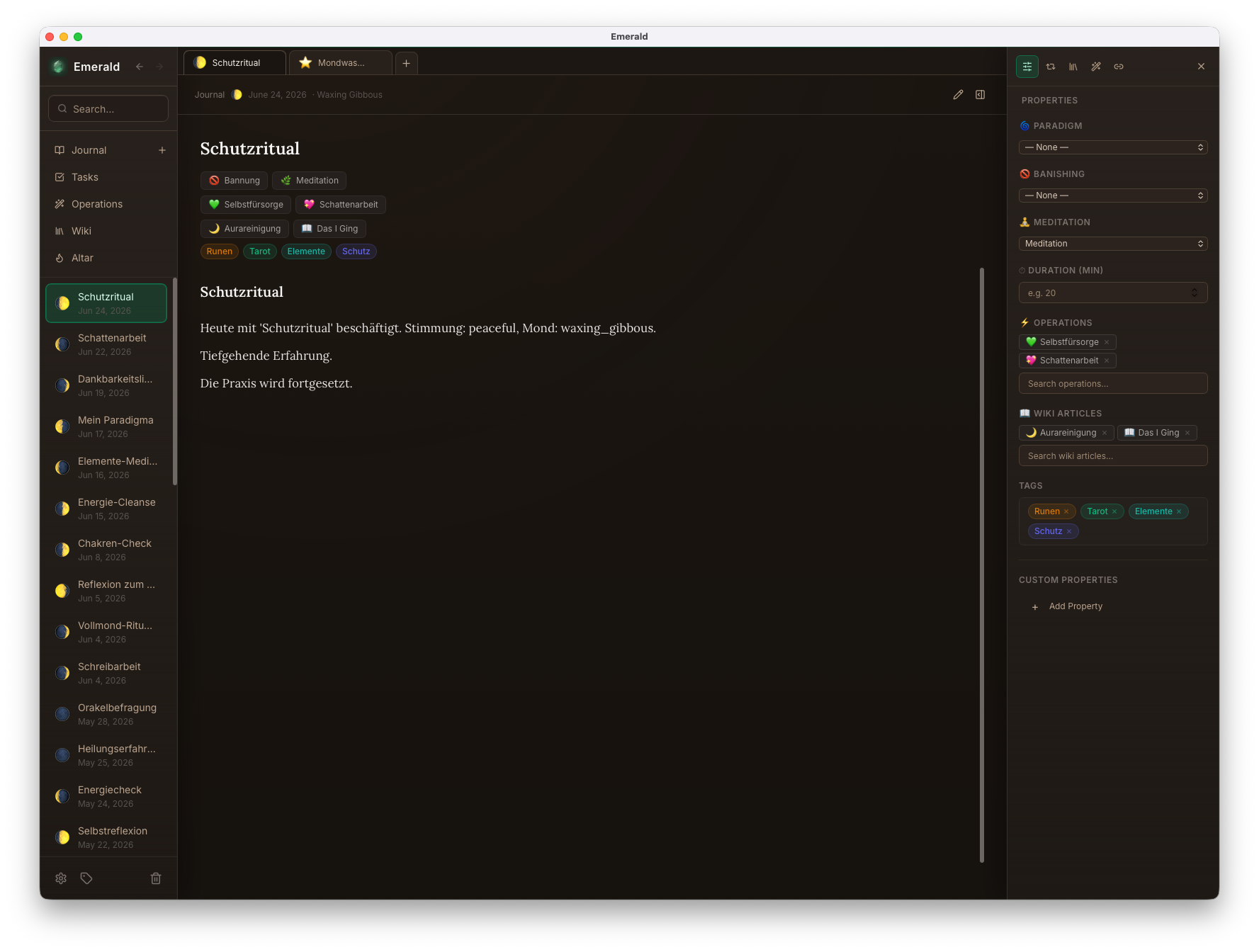Click the teal Elemente tag under title

(306, 251)
